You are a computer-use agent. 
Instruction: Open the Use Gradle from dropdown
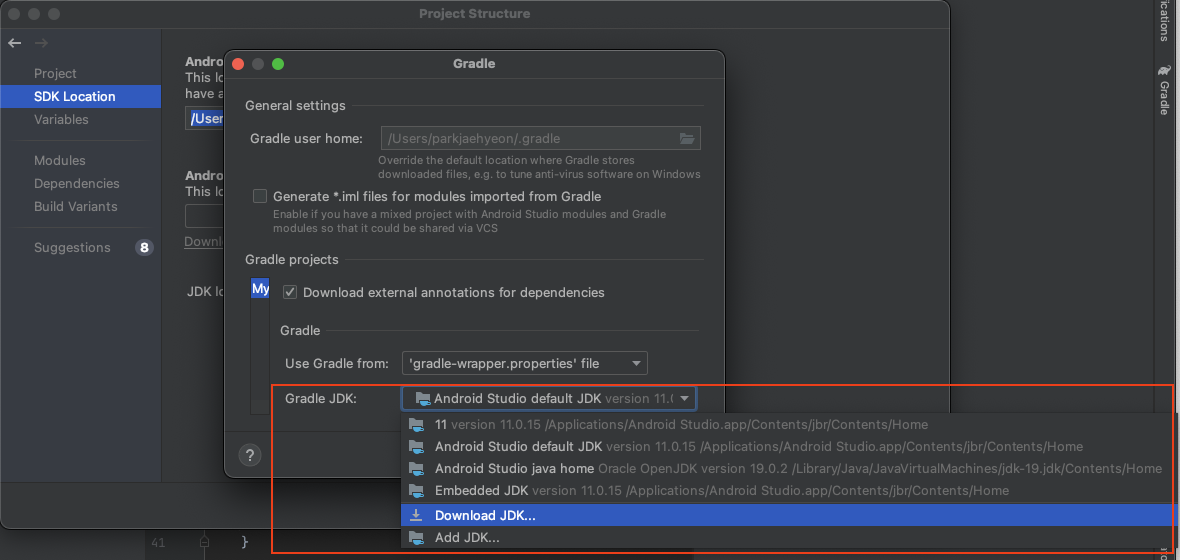(525, 364)
